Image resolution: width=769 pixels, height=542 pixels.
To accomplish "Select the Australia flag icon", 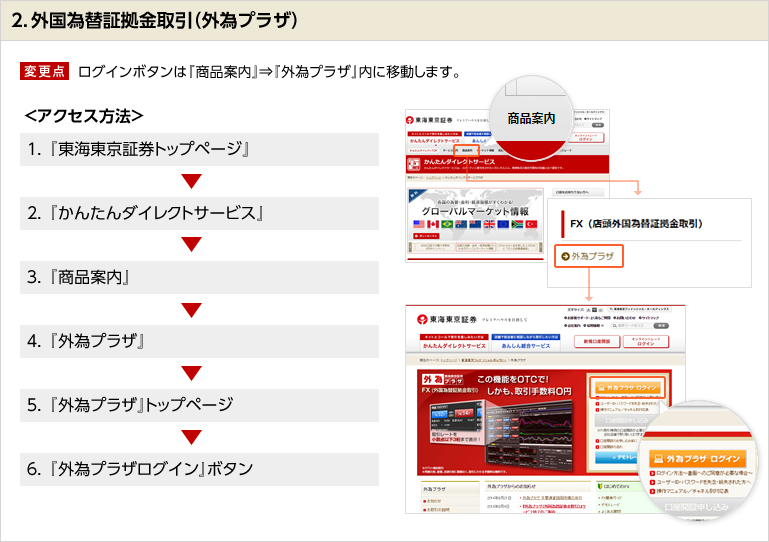I will [x=461, y=224].
